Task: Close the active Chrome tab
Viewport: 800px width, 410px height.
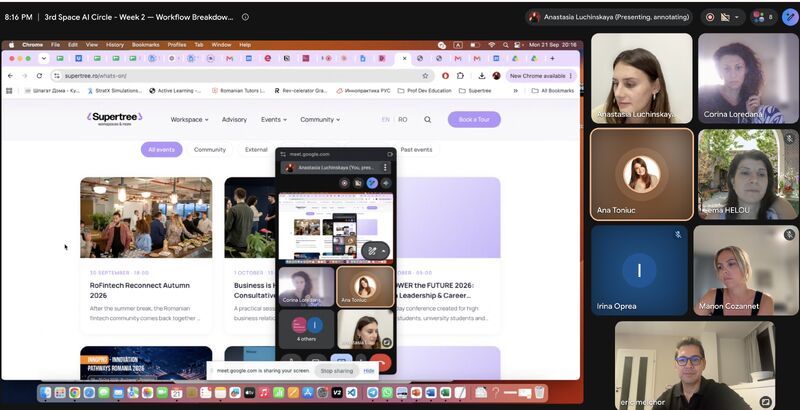Action: click(404, 59)
